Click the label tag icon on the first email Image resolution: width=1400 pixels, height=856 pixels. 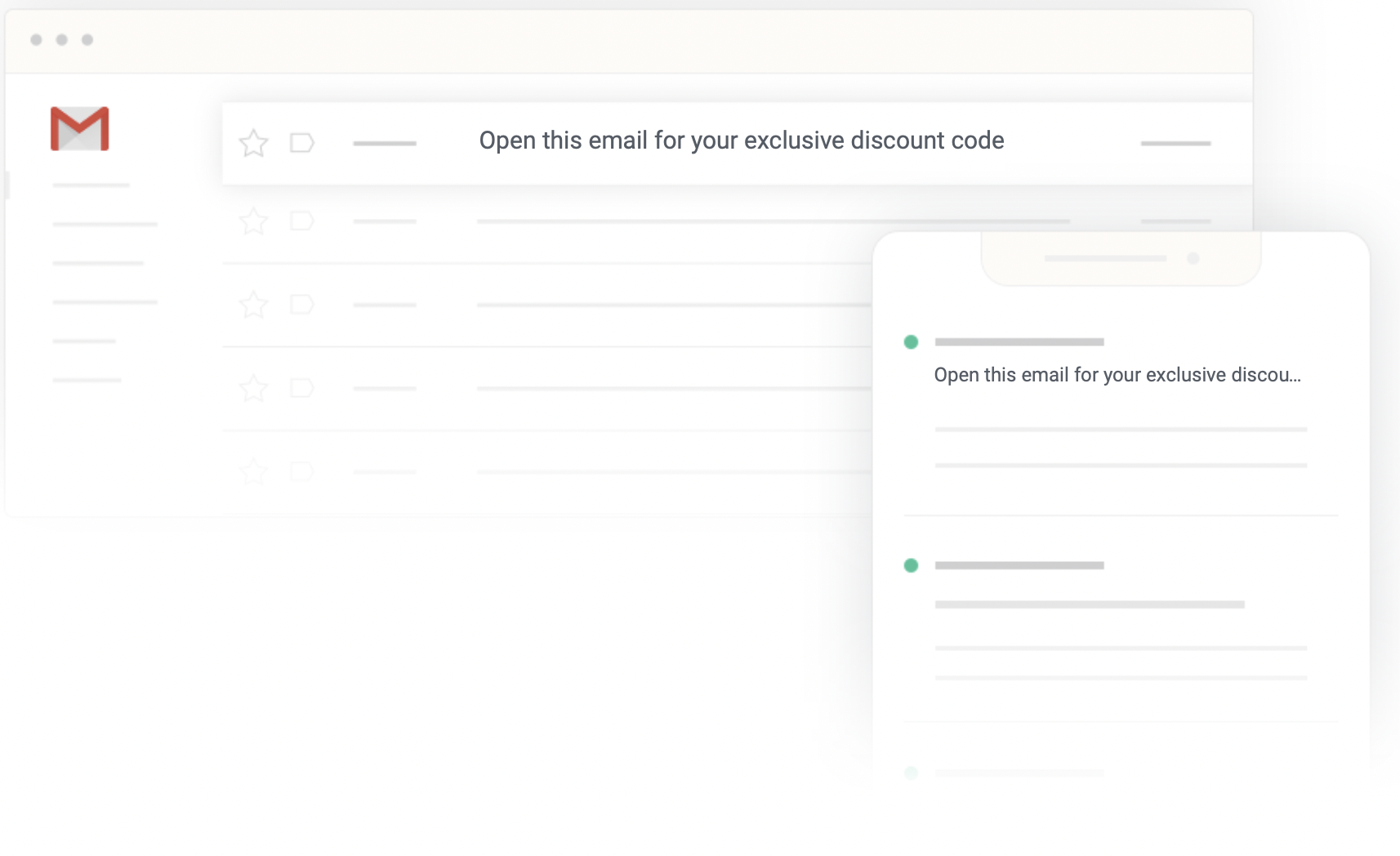(302, 143)
